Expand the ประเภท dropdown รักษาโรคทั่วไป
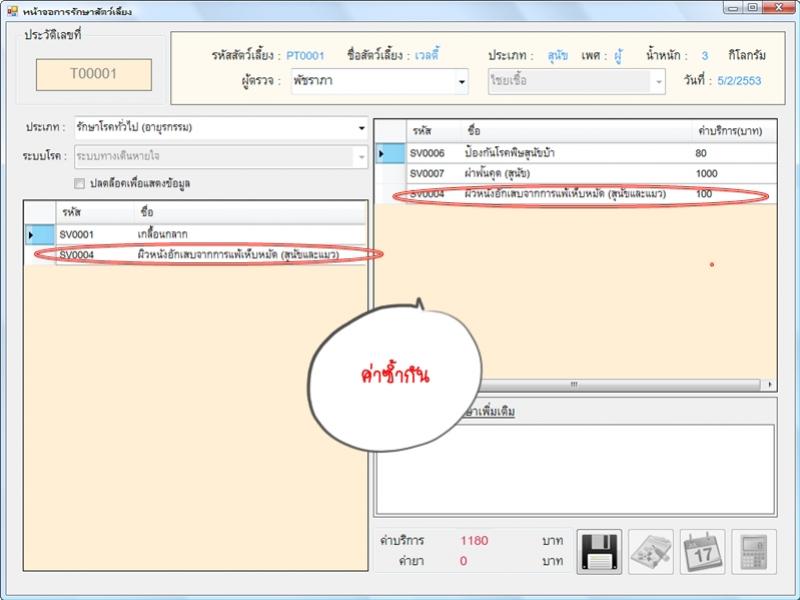 (221, 128)
